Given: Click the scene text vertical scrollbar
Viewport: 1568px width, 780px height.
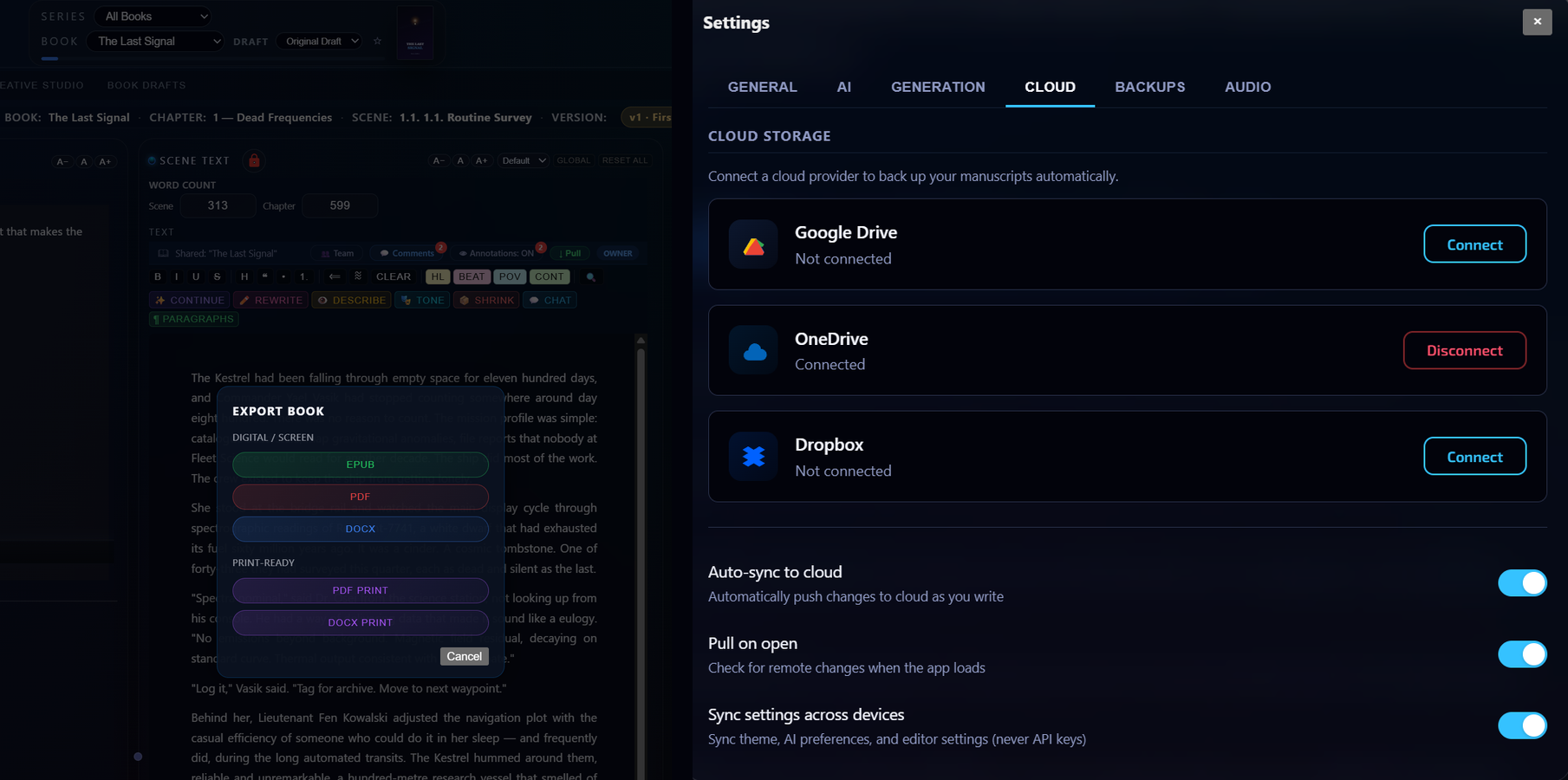Looking at the screenshot, I should 641,520.
